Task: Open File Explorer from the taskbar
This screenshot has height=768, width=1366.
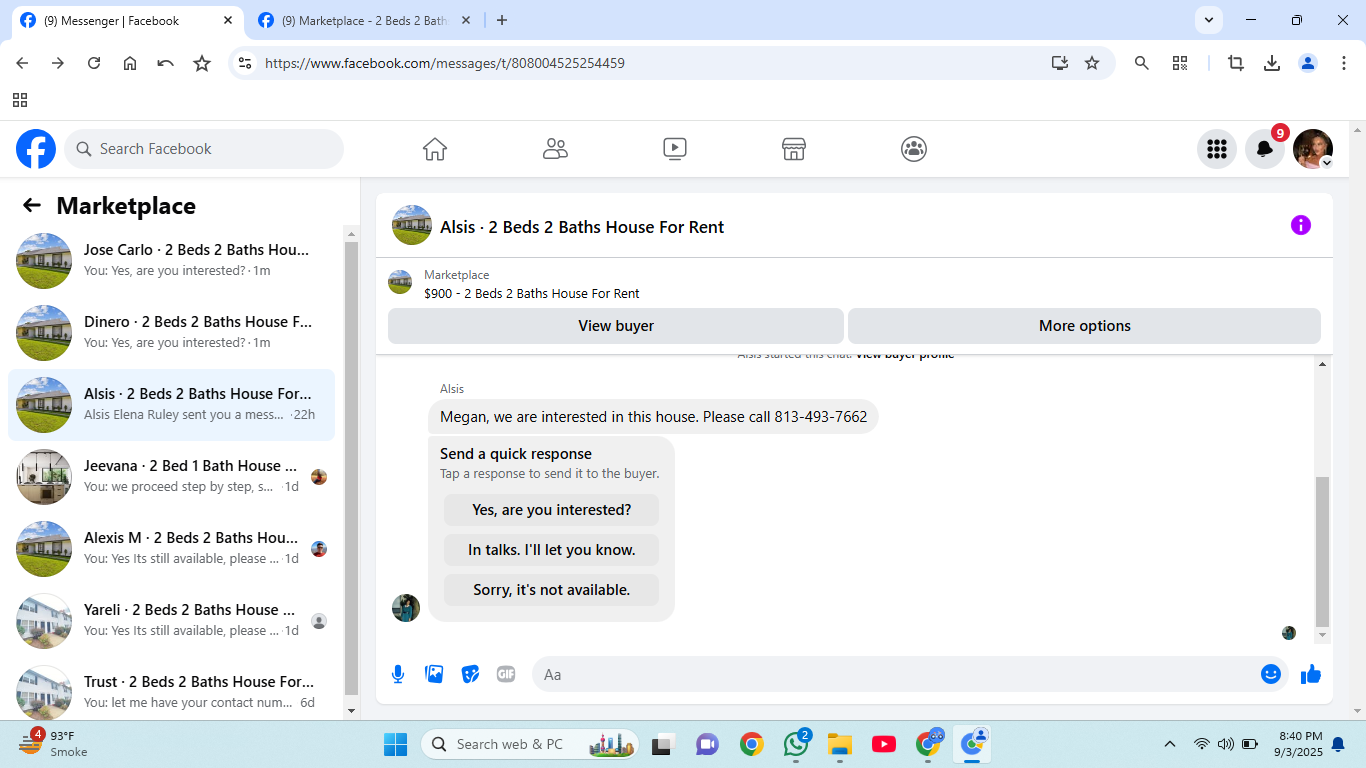Action: tap(840, 744)
